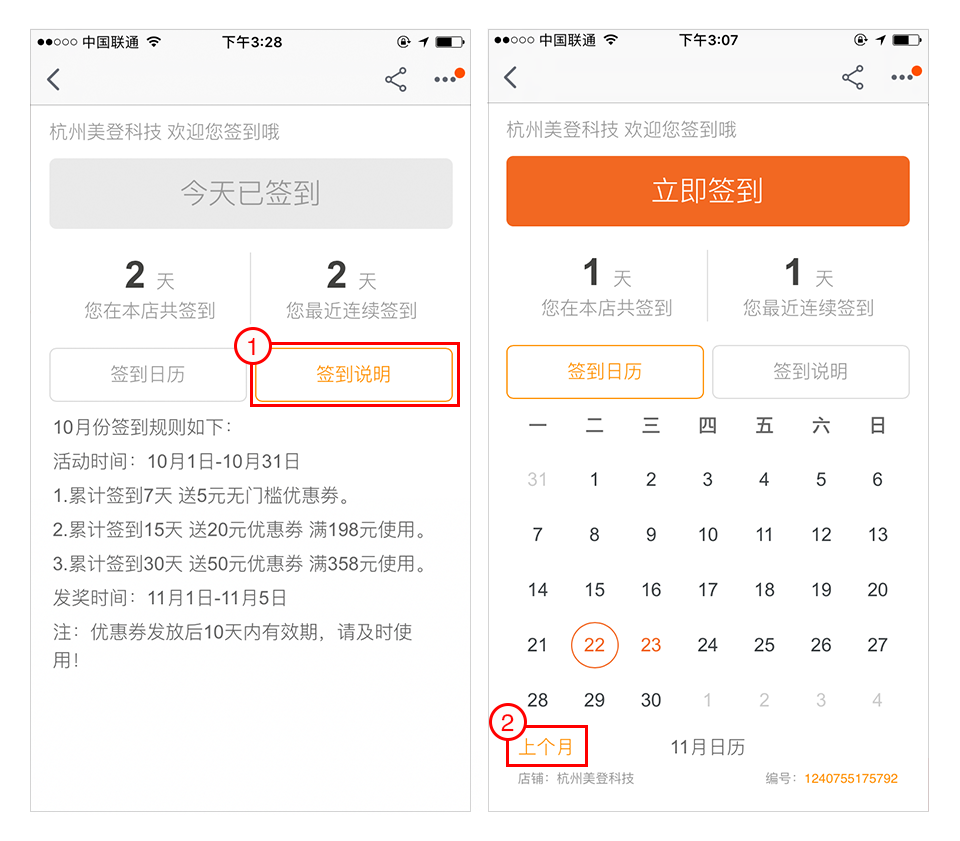This screenshot has height=841, width=960.
Task: Click 累计签到7天 送5元无门槛优惠券 rule line
Action: (x=201, y=495)
